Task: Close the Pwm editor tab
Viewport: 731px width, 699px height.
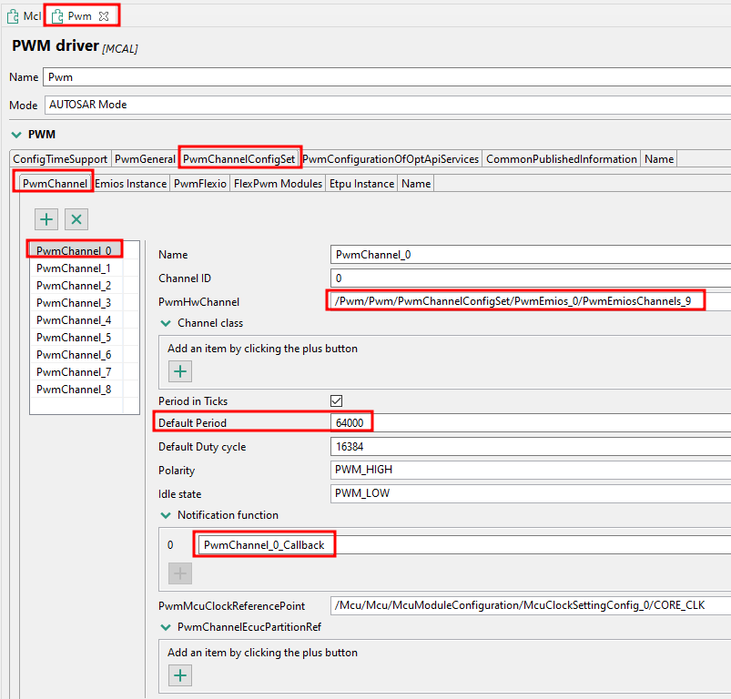Action: (104, 16)
